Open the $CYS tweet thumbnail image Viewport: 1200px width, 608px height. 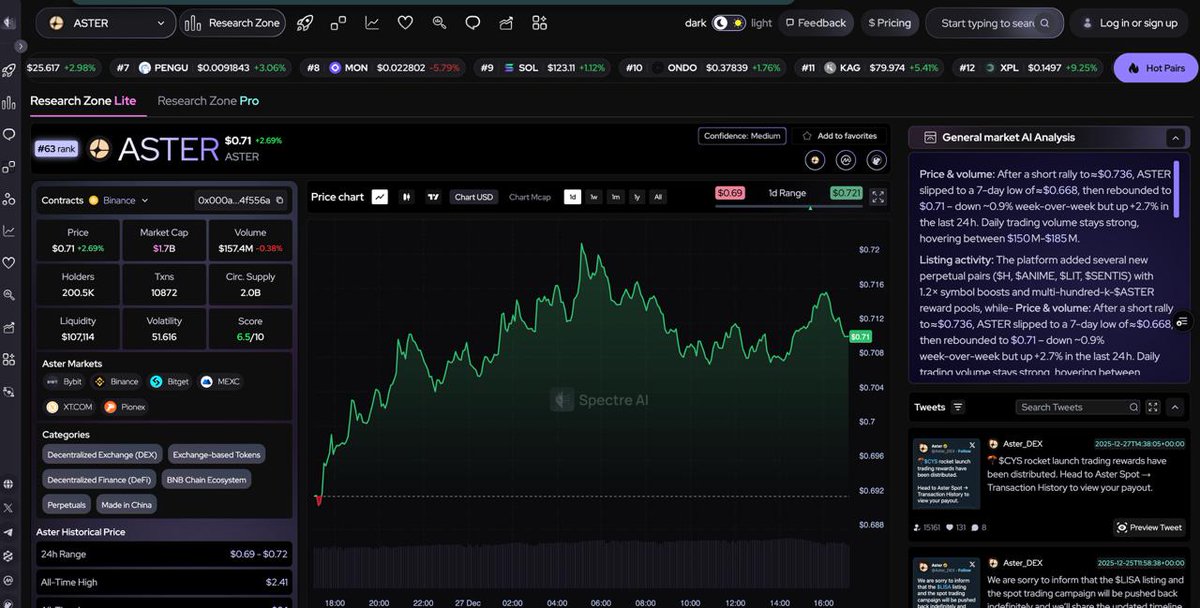coord(946,472)
